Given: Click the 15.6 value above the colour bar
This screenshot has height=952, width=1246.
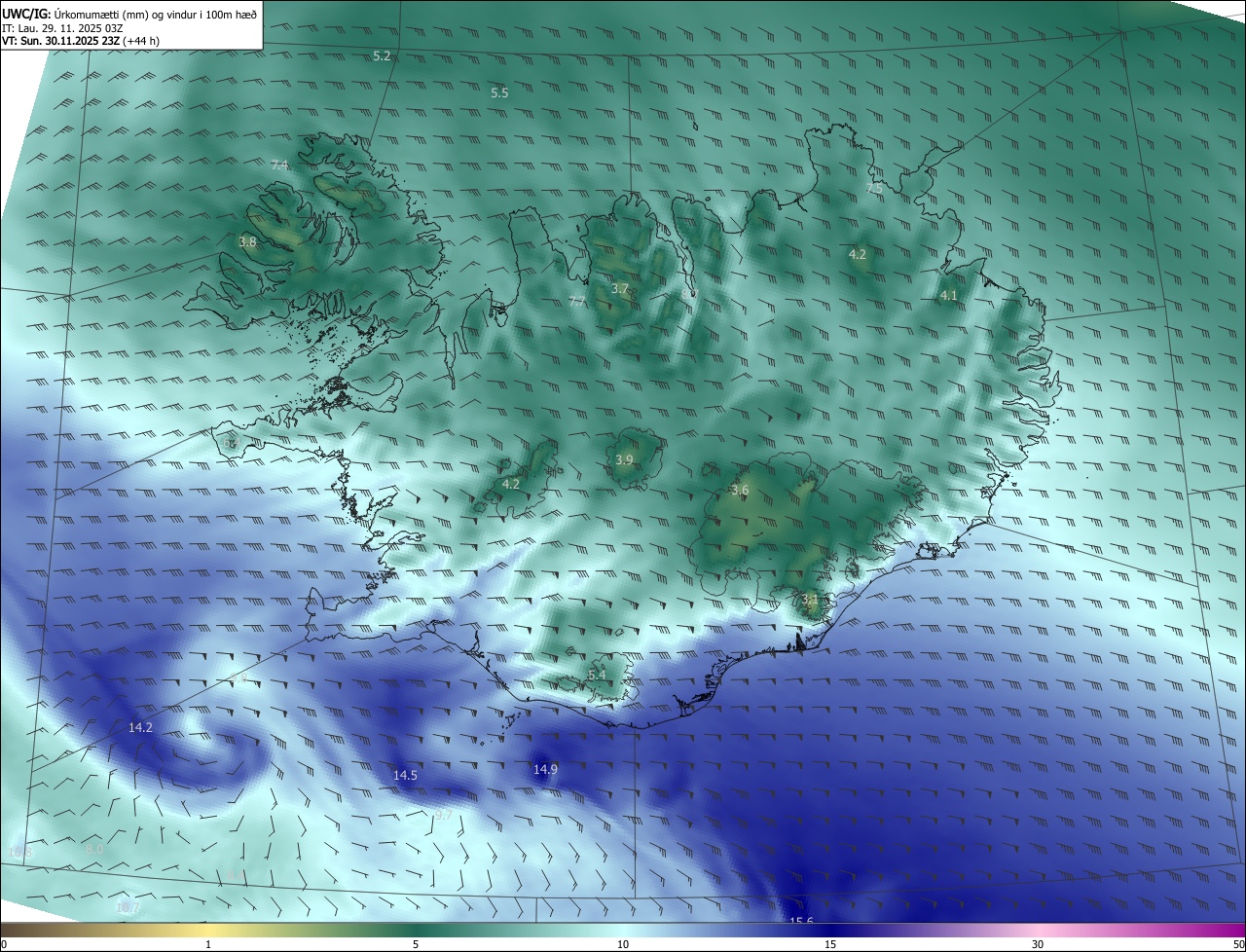Looking at the screenshot, I should pyautogui.click(x=801, y=921).
